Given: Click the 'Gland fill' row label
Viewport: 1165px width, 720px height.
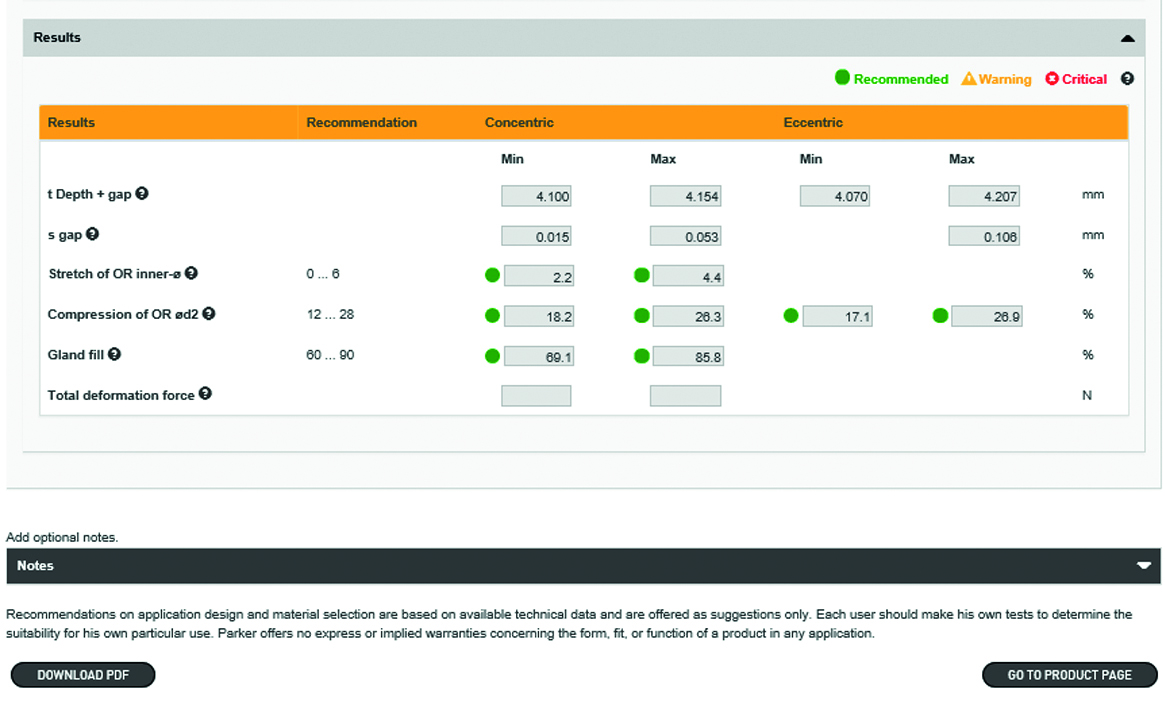Looking at the screenshot, I should [x=76, y=354].
